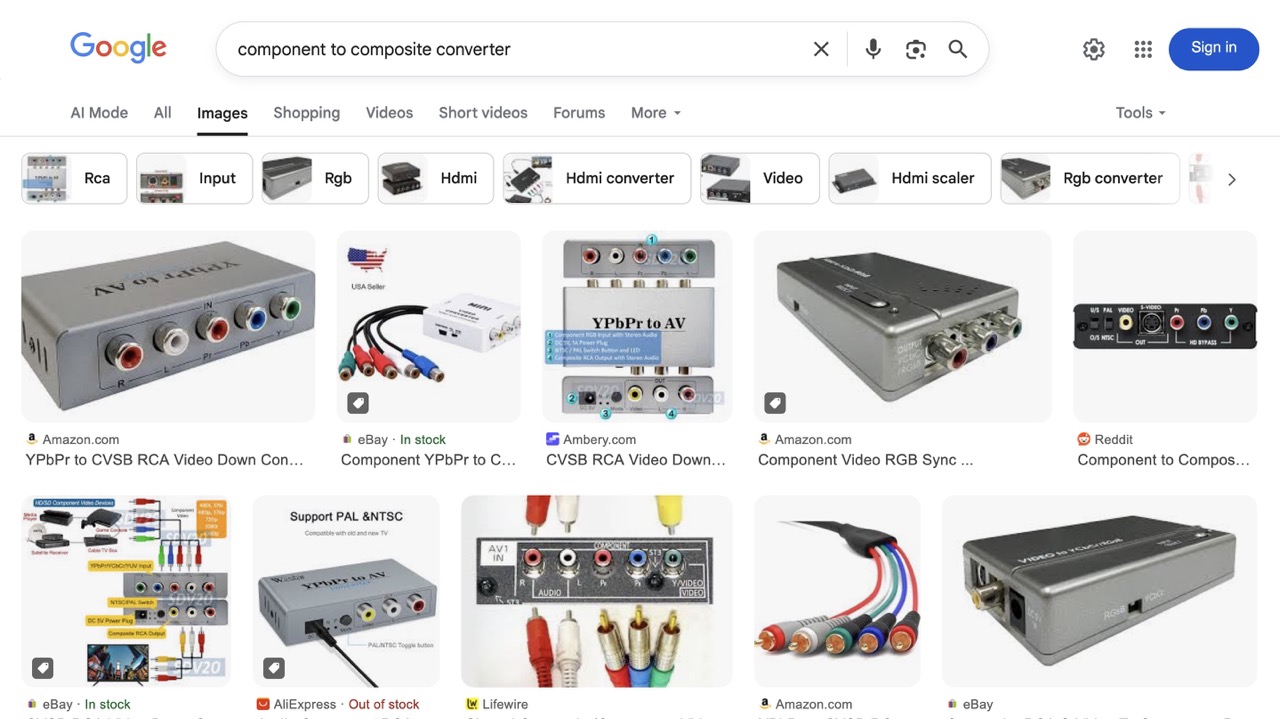Click the product tag icon on the eBay USA Seller image
The height and width of the screenshot is (719, 1280).
pos(358,403)
